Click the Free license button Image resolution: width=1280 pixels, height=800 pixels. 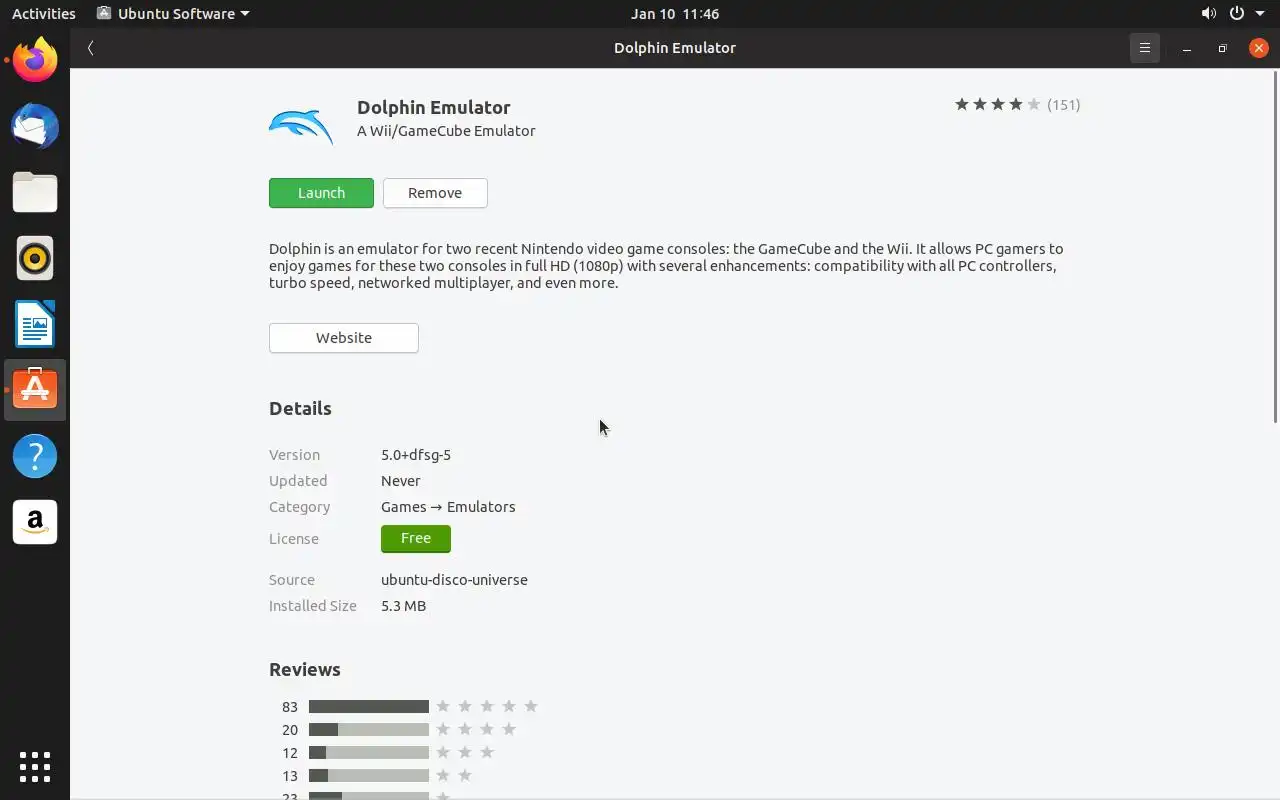416,538
